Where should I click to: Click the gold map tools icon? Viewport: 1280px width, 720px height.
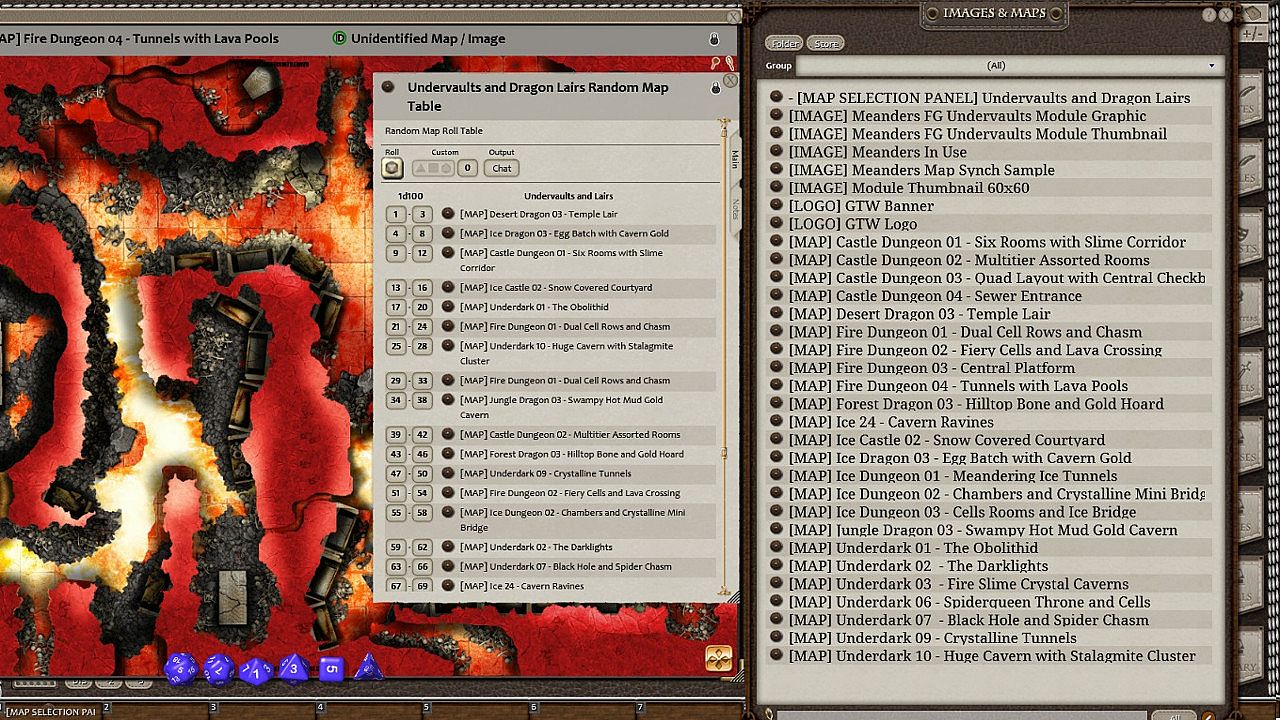coord(718,658)
